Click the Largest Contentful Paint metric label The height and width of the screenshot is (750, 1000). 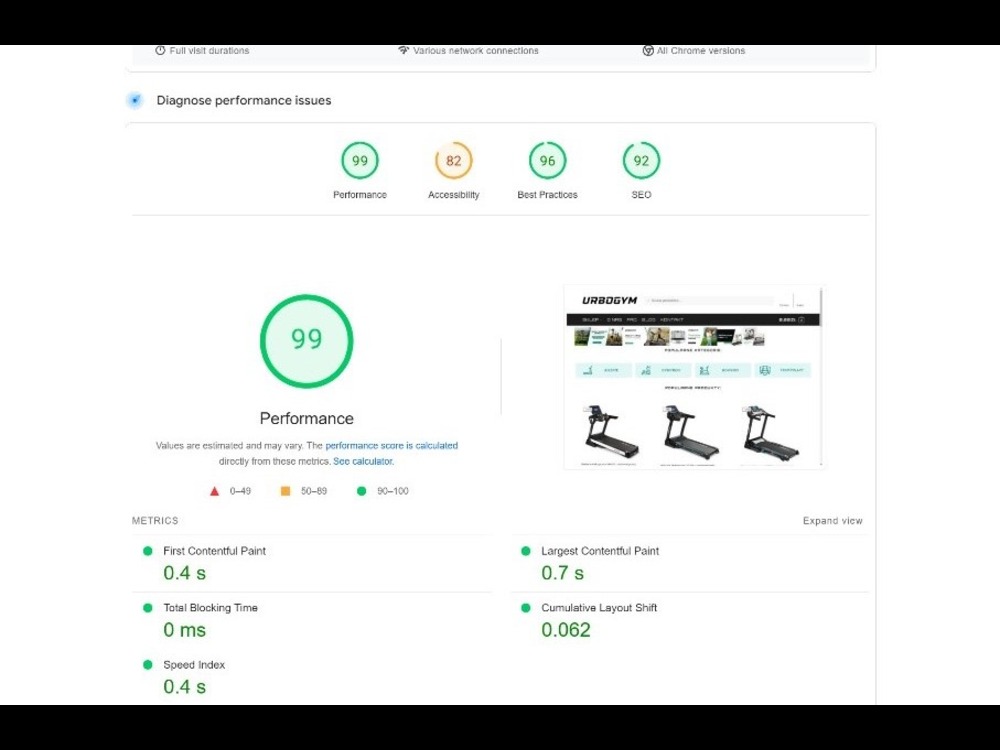600,551
